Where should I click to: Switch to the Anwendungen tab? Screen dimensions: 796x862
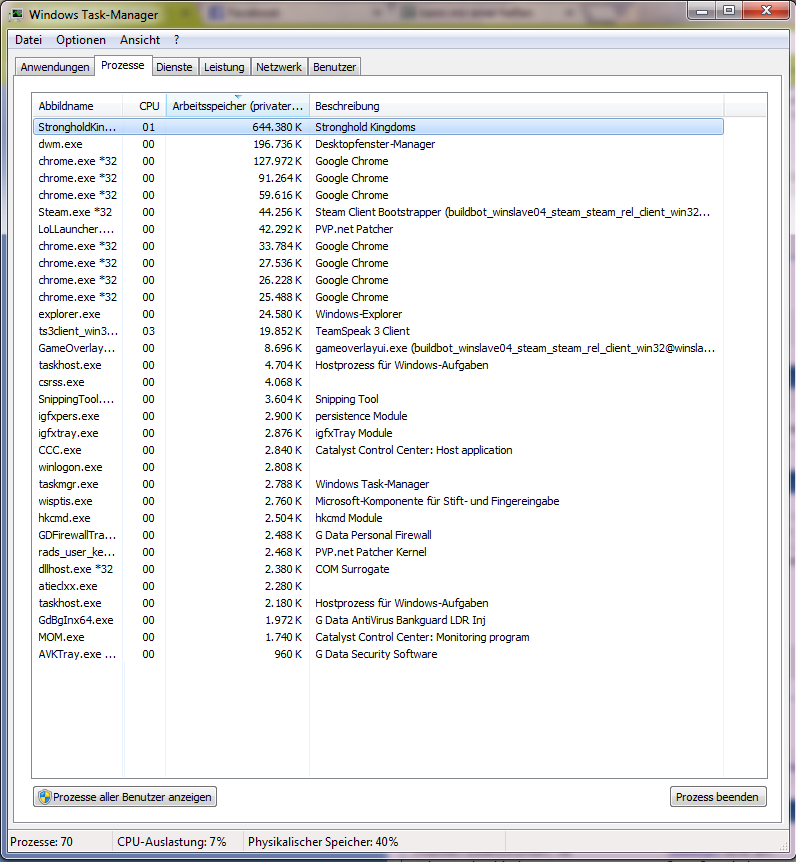(x=55, y=67)
